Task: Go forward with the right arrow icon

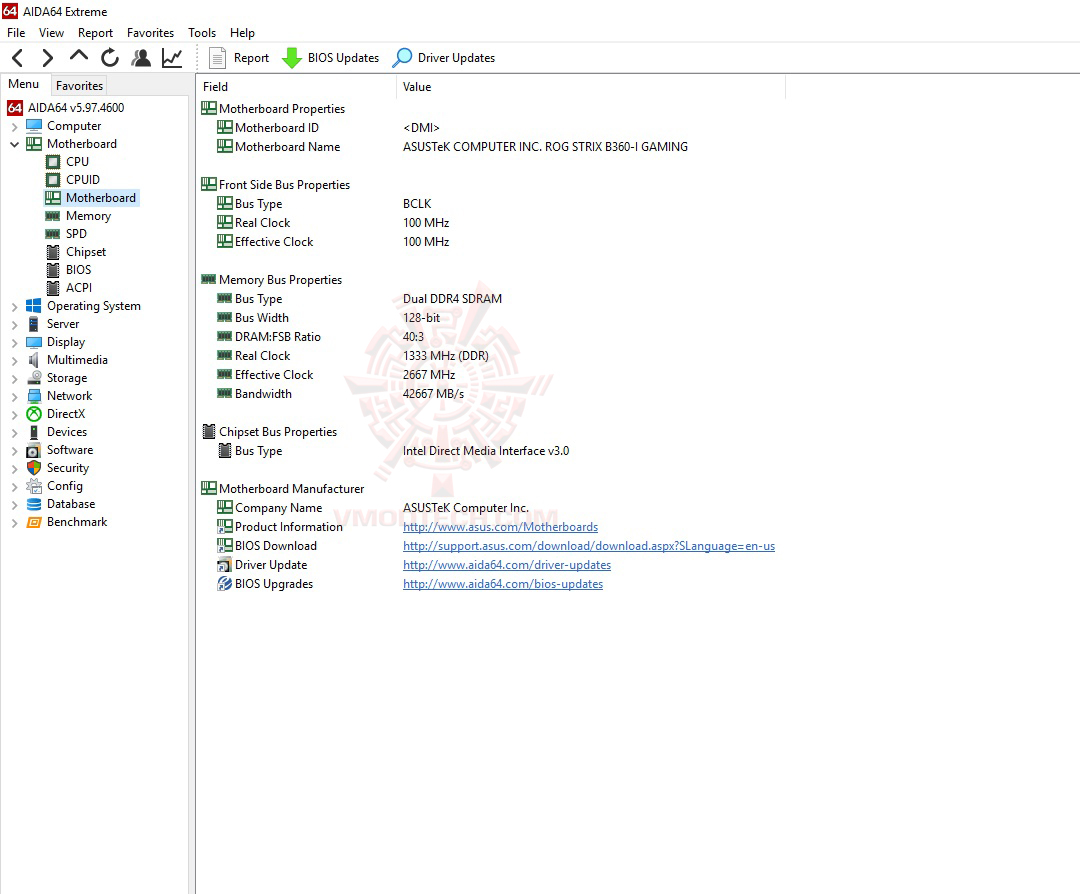Action: [48, 58]
